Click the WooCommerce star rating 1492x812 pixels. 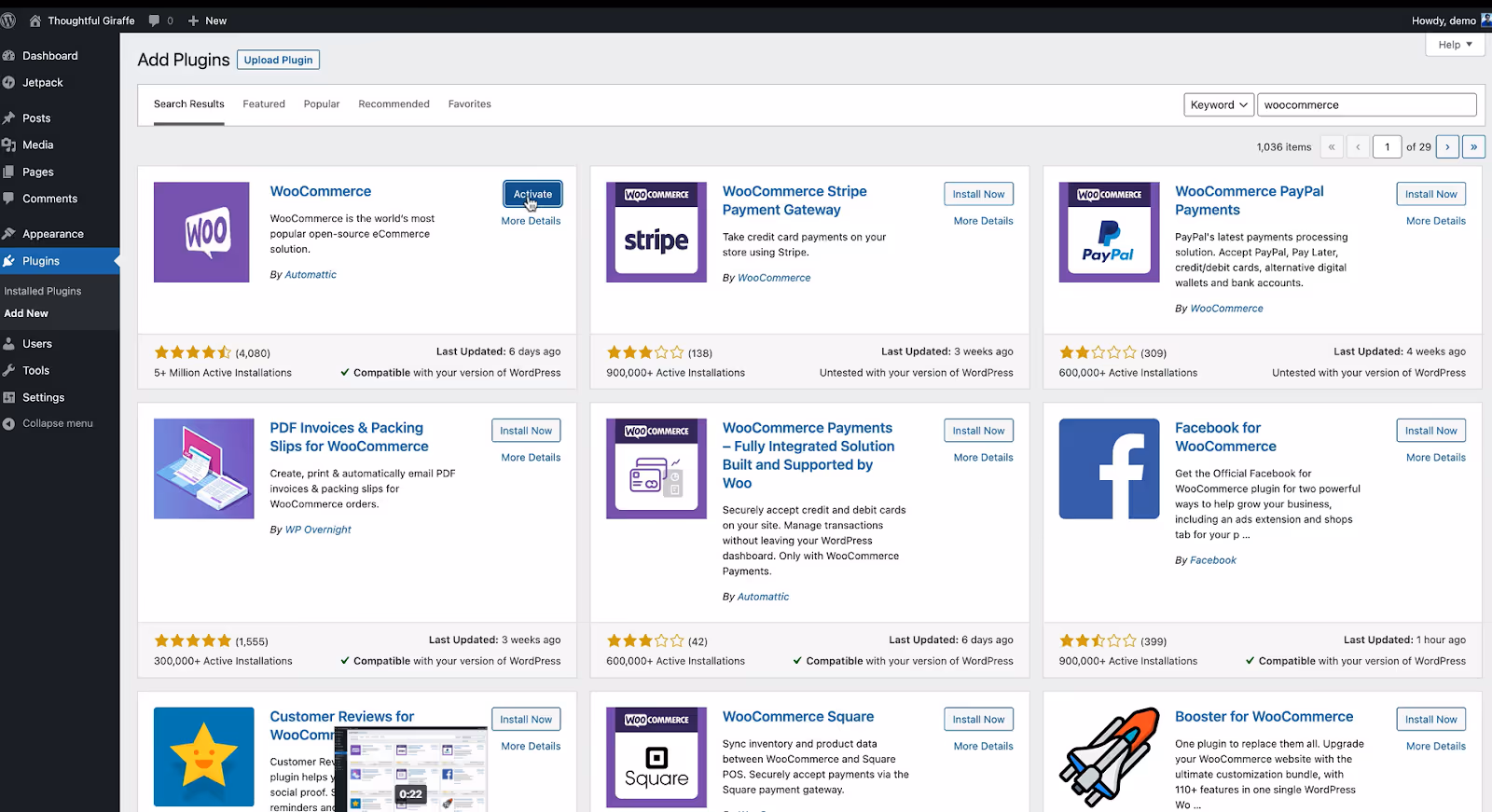coord(192,352)
